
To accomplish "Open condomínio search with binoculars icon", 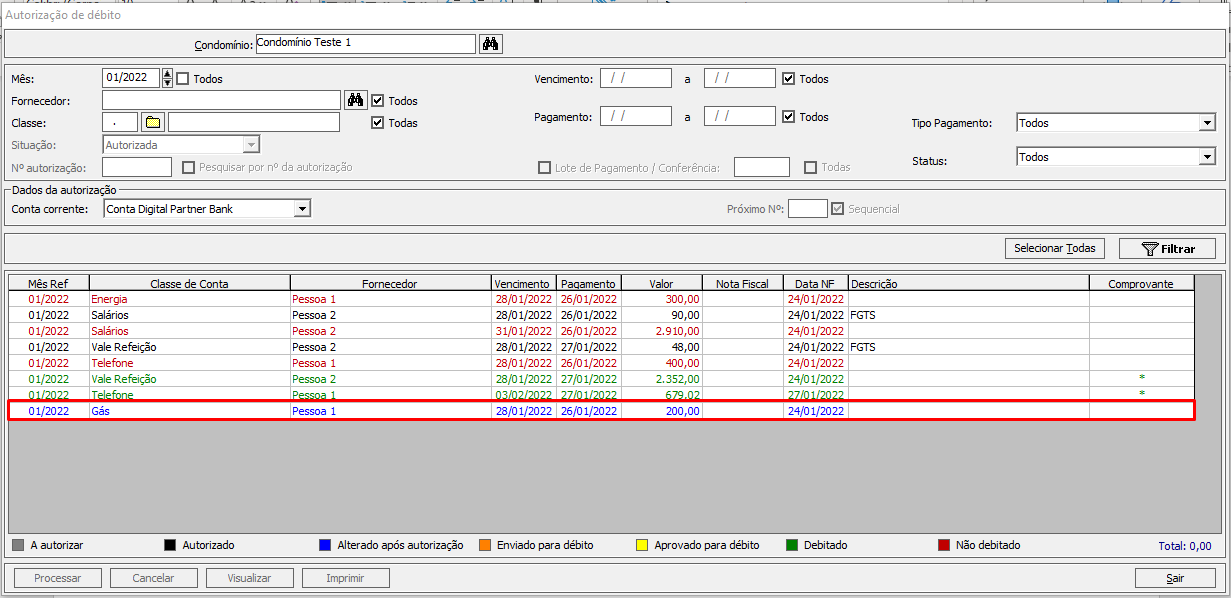I will pyautogui.click(x=491, y=43).
